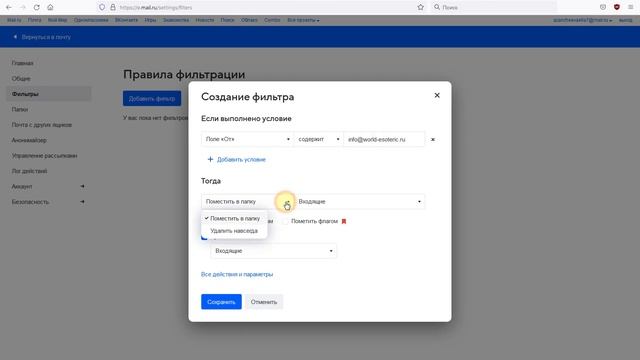The width and height of the screenshot is (640, 360).
Task: Click the info@world-esoteric.ru condition value field
Action: (x=384, y=139)
